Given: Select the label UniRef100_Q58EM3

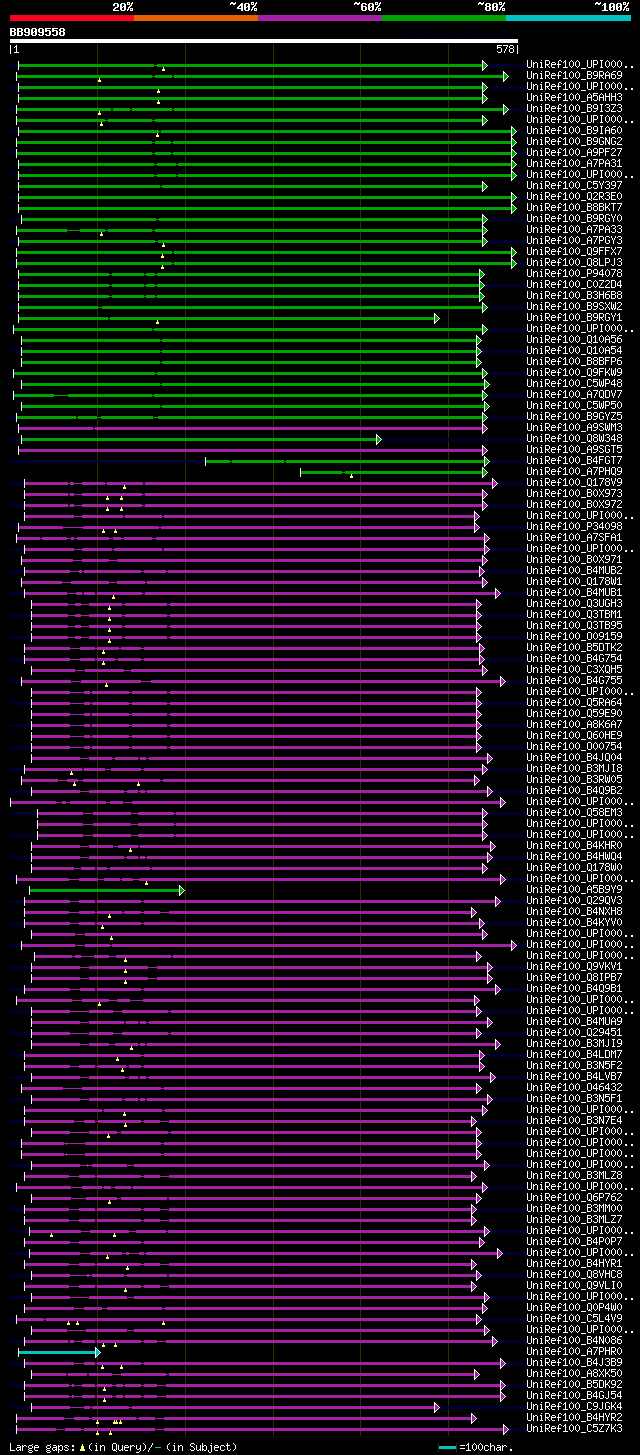Looking at the screenshot, I should tap(574, 812).
